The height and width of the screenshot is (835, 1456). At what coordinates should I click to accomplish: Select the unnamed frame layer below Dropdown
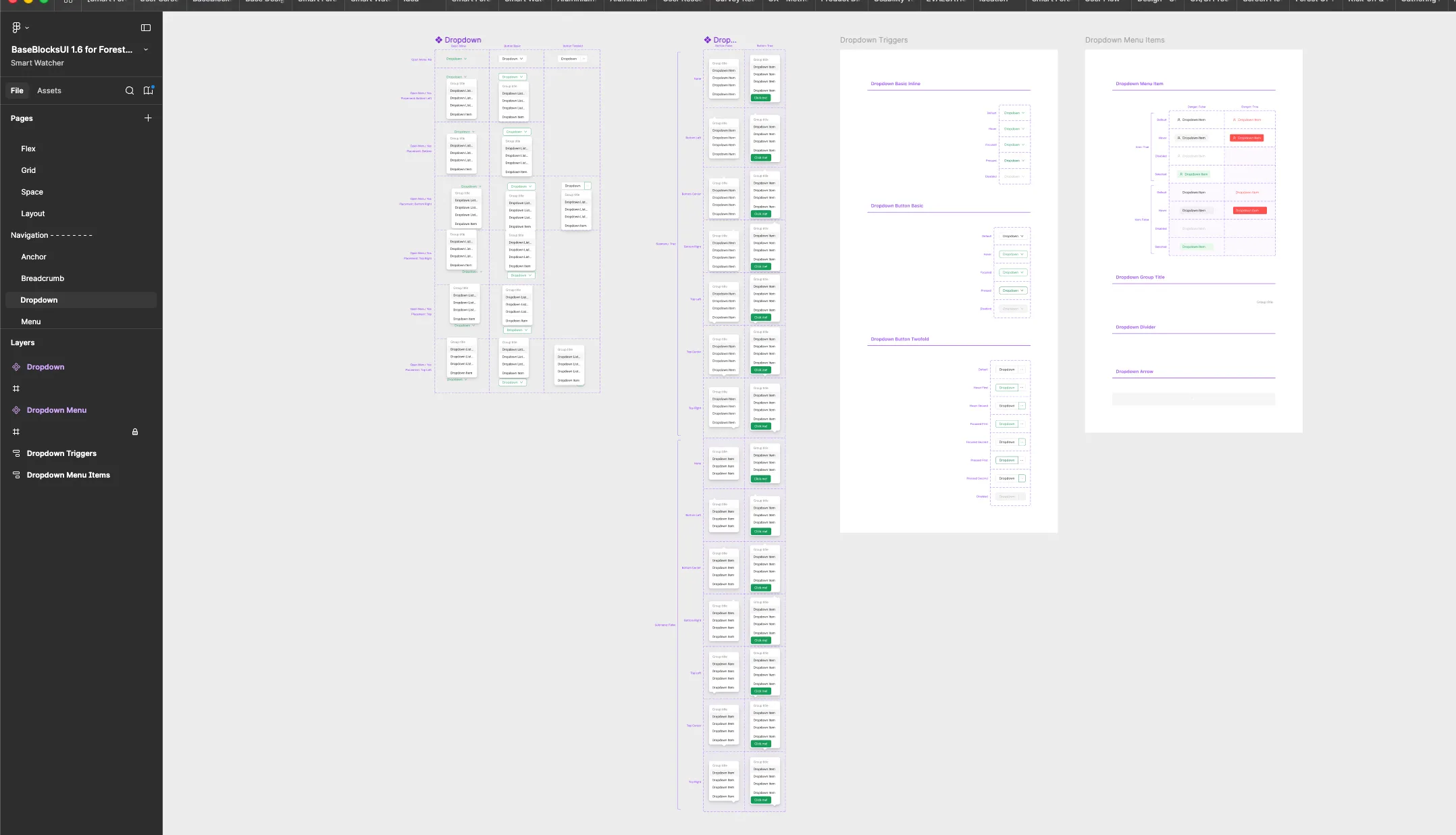point(16,388)
